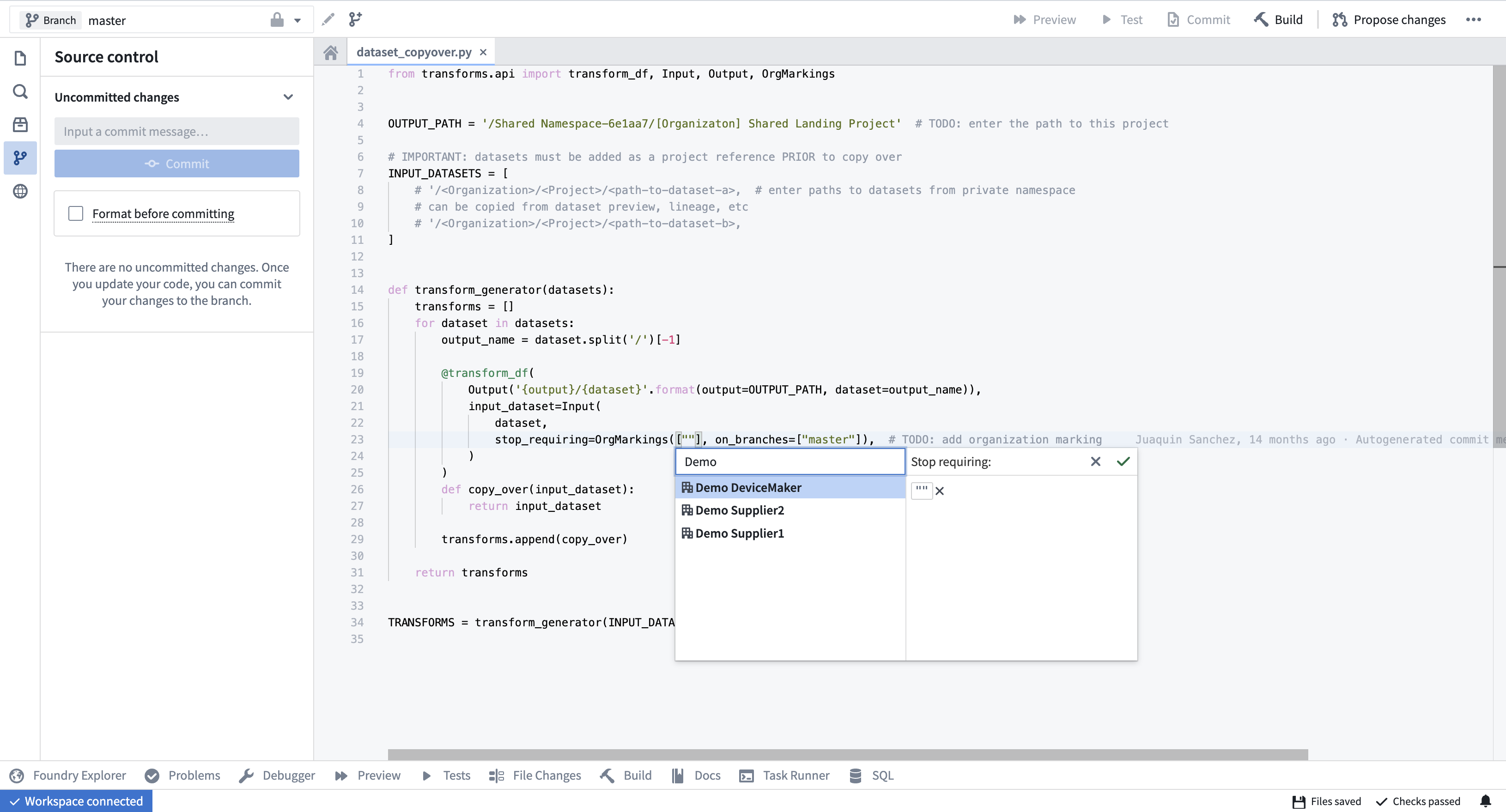The height and width of the screenshot is (812, 1506).
Task: Click the globe icon in the left sidebar
Action: [x=20, y=191]
